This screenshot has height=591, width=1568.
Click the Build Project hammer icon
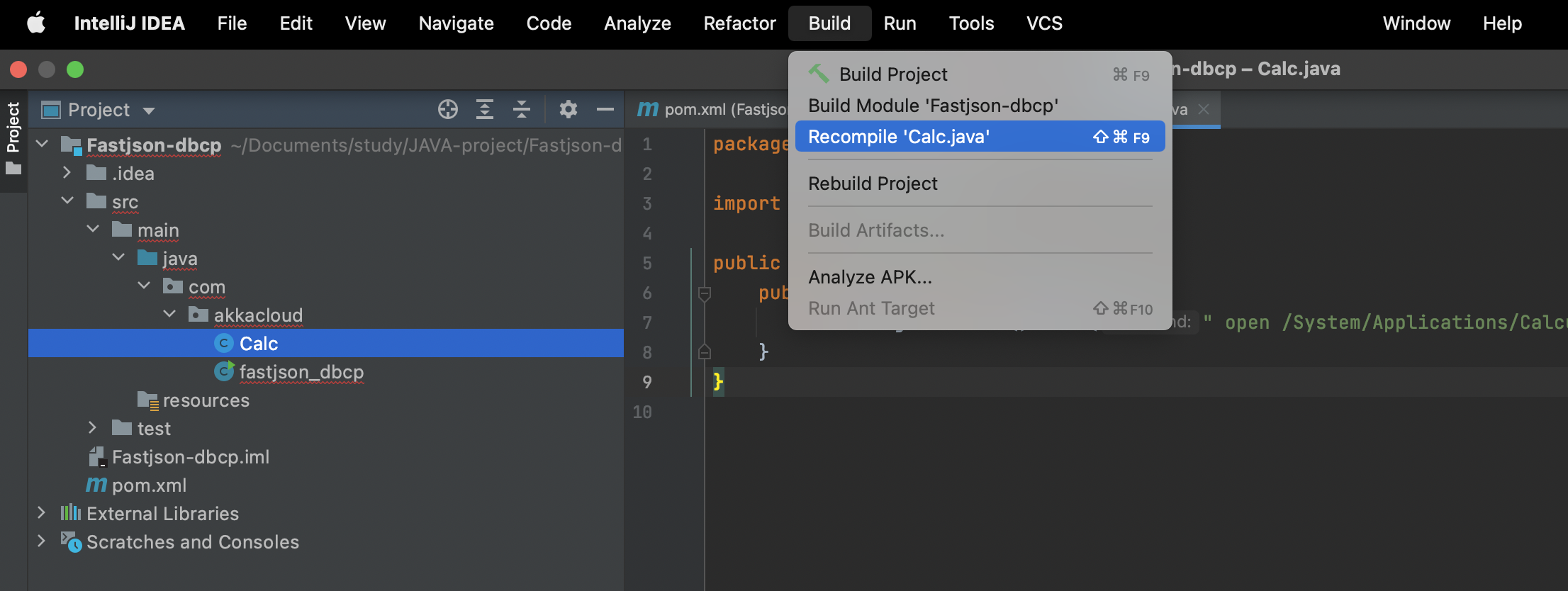click(819, 74)
